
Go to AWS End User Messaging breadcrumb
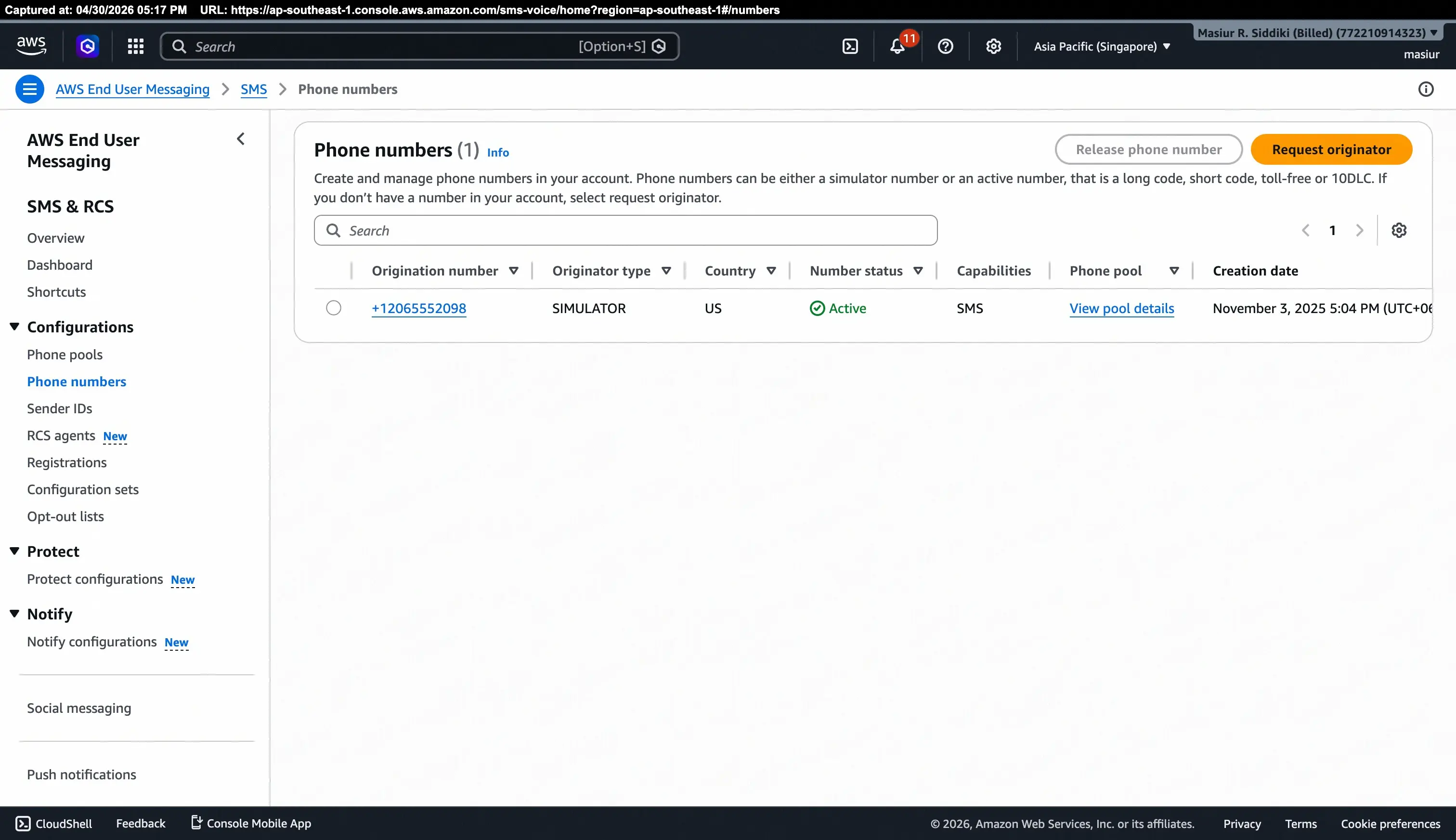[x=132, y=90]
